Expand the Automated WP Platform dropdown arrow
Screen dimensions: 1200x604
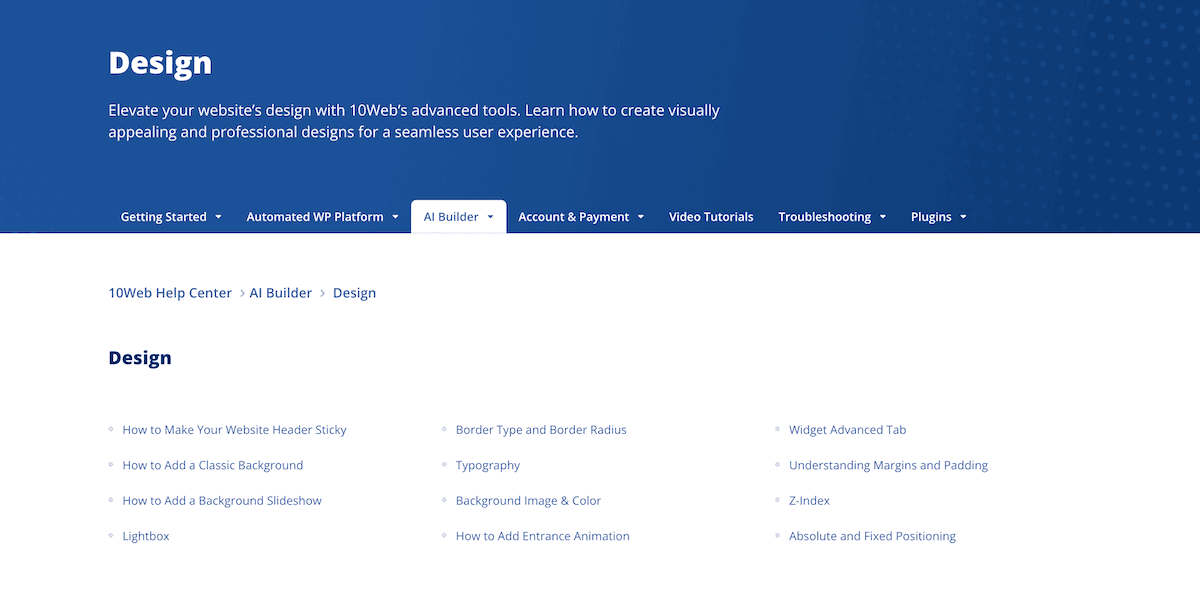click(395, 217)
